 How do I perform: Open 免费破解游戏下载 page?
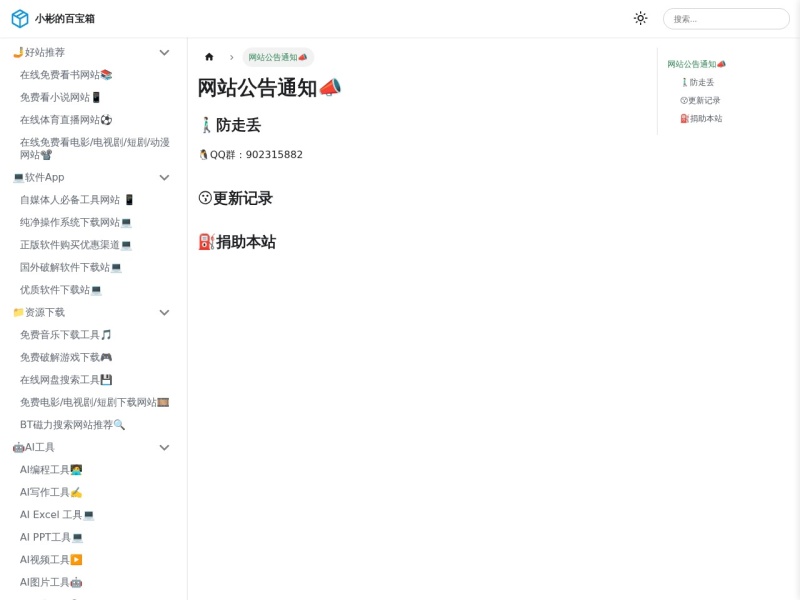click(65, 357)
